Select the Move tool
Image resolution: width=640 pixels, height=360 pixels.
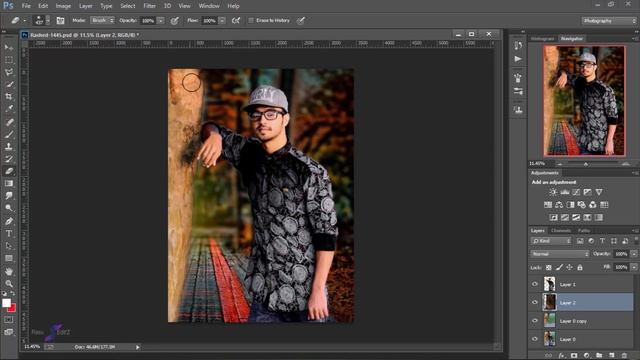(x=9, y=48)
